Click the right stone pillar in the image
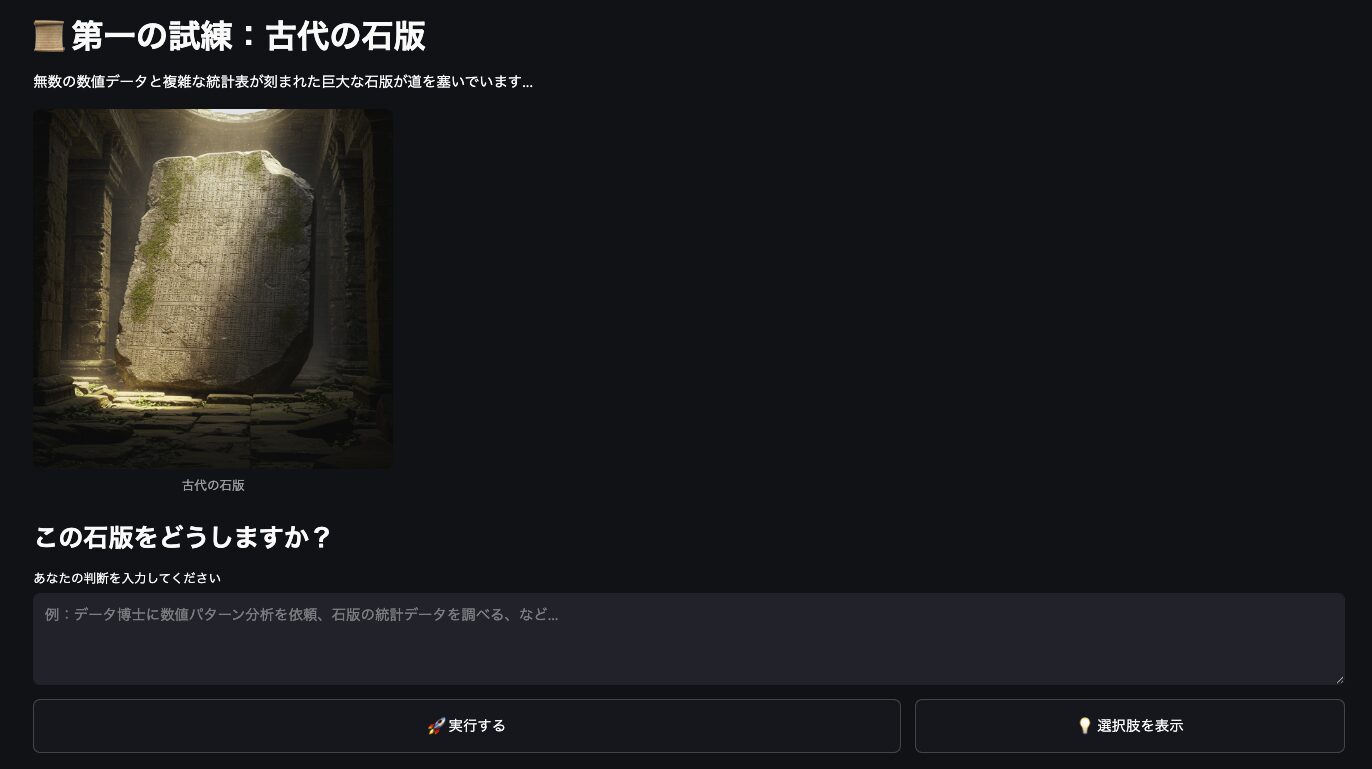This screenshot has height=769, width=1372. coord(350,260)
